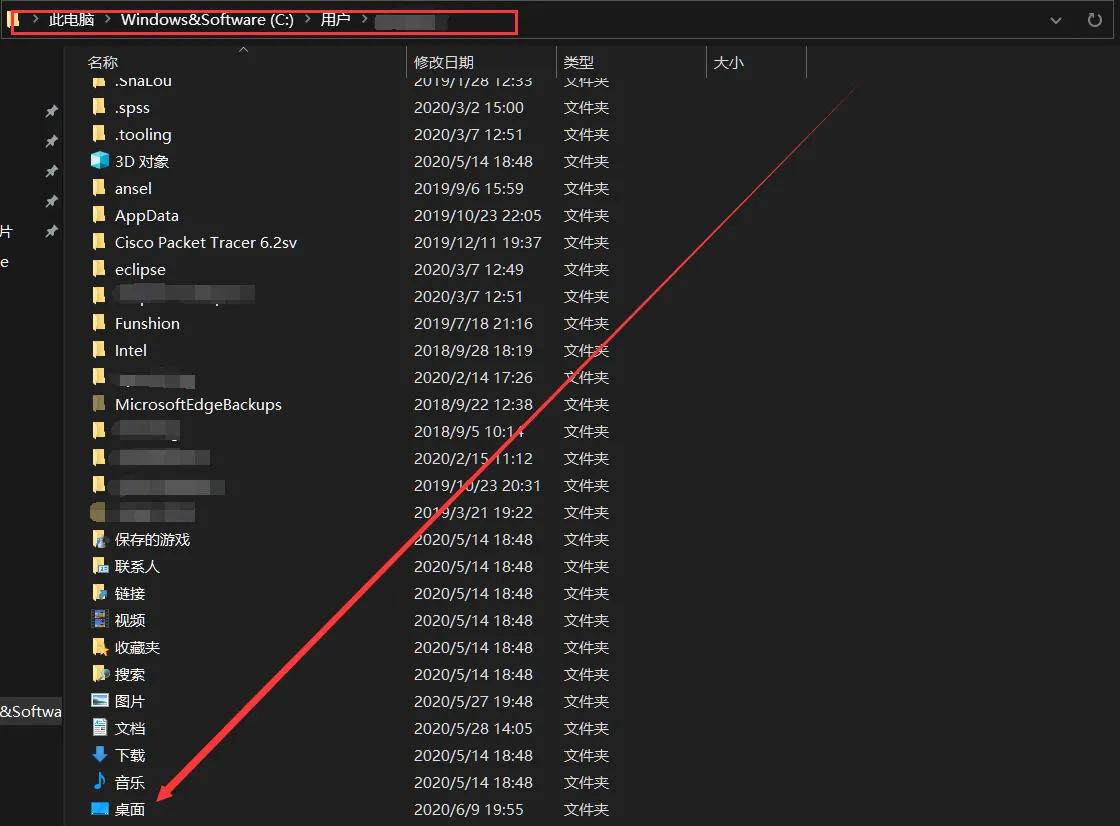
Task: Sort files by the 类型 column header
Action: click(578, 61)
